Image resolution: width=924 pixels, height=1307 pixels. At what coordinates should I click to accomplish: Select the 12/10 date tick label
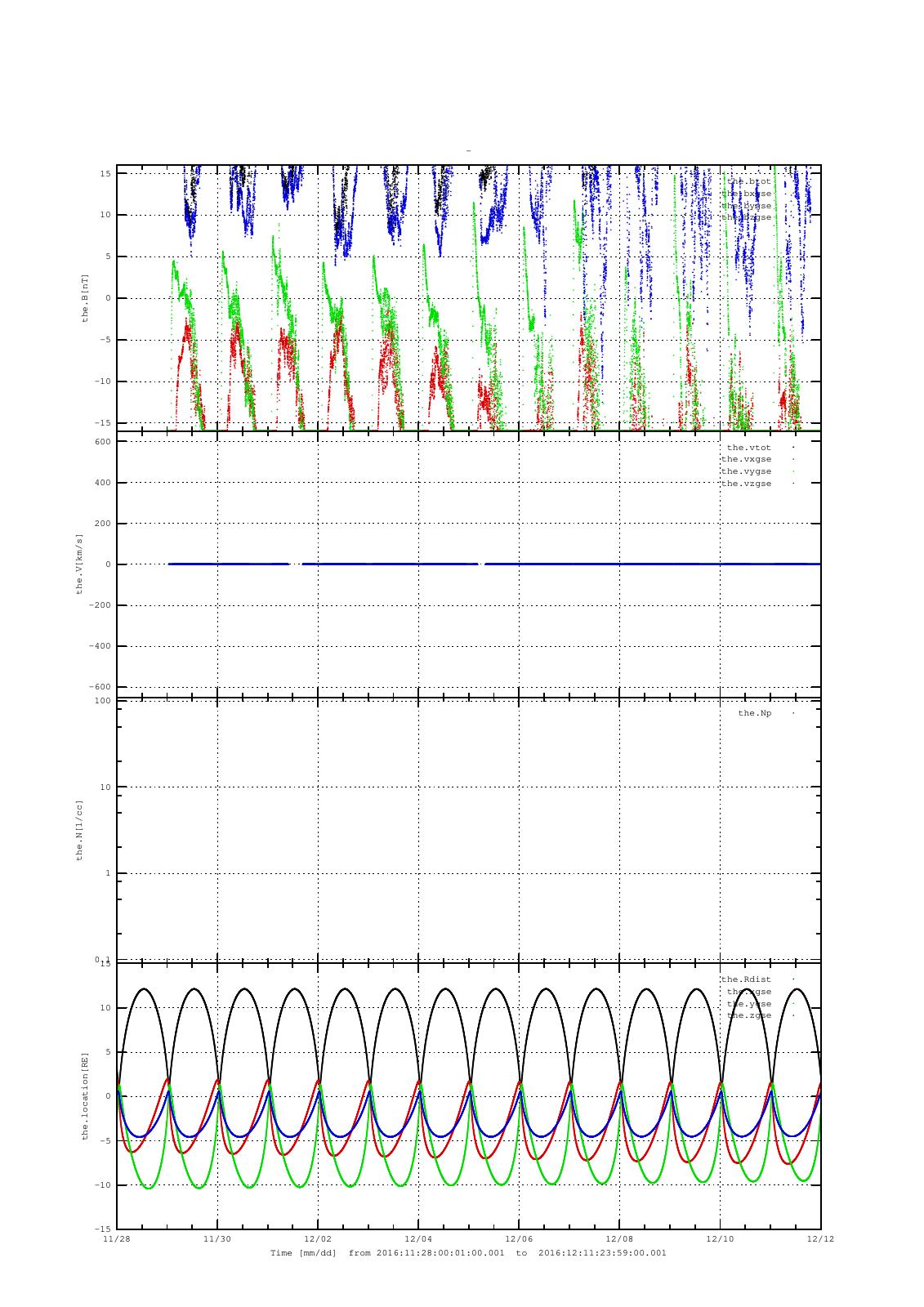(x=720, y=1239)
